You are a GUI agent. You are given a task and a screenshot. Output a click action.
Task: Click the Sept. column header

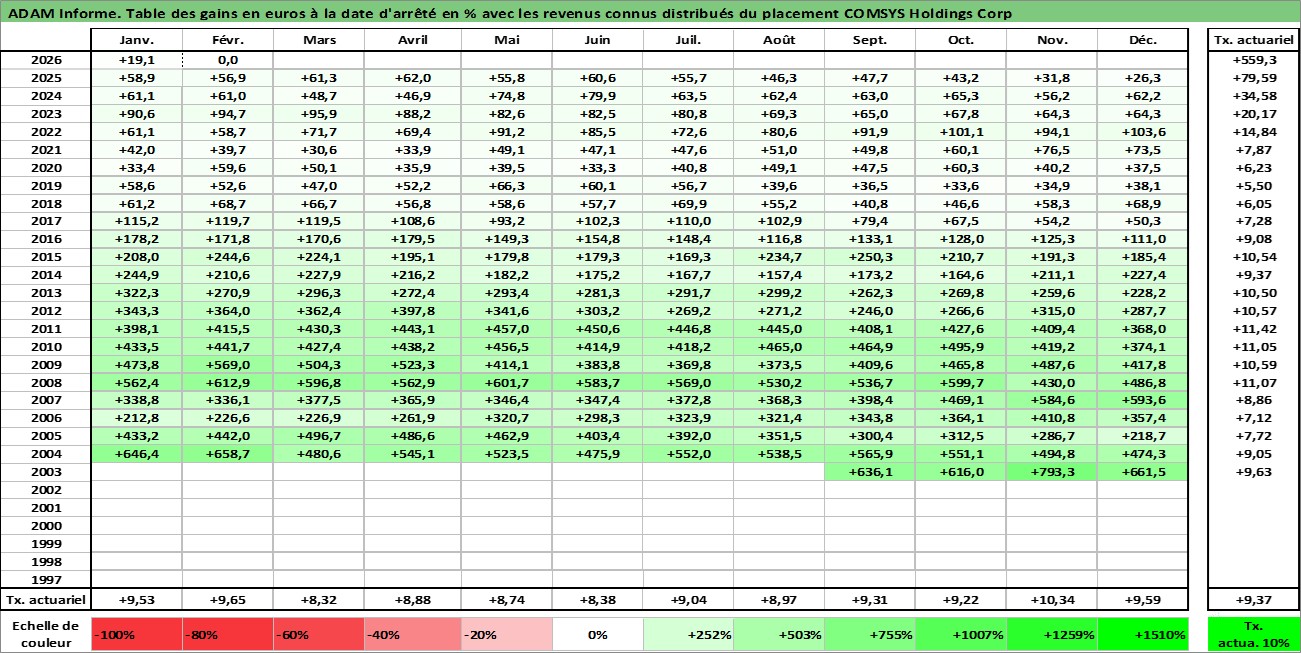point(869,40)
